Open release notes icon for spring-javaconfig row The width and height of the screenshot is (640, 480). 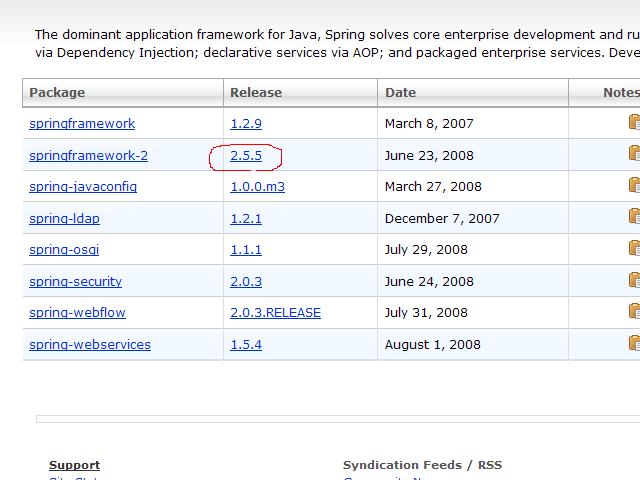click(635, 185)
